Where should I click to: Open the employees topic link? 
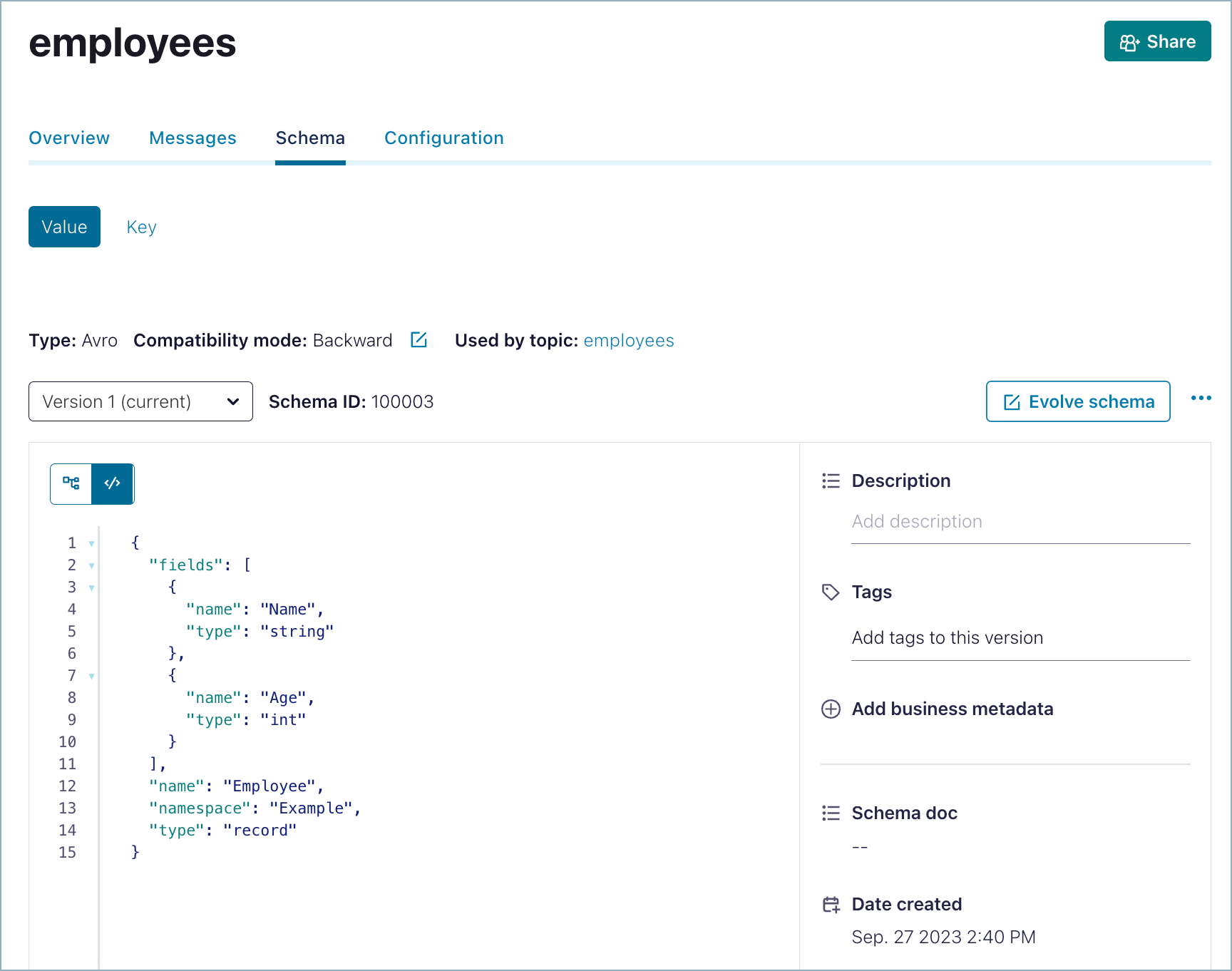tap(628, 341)
